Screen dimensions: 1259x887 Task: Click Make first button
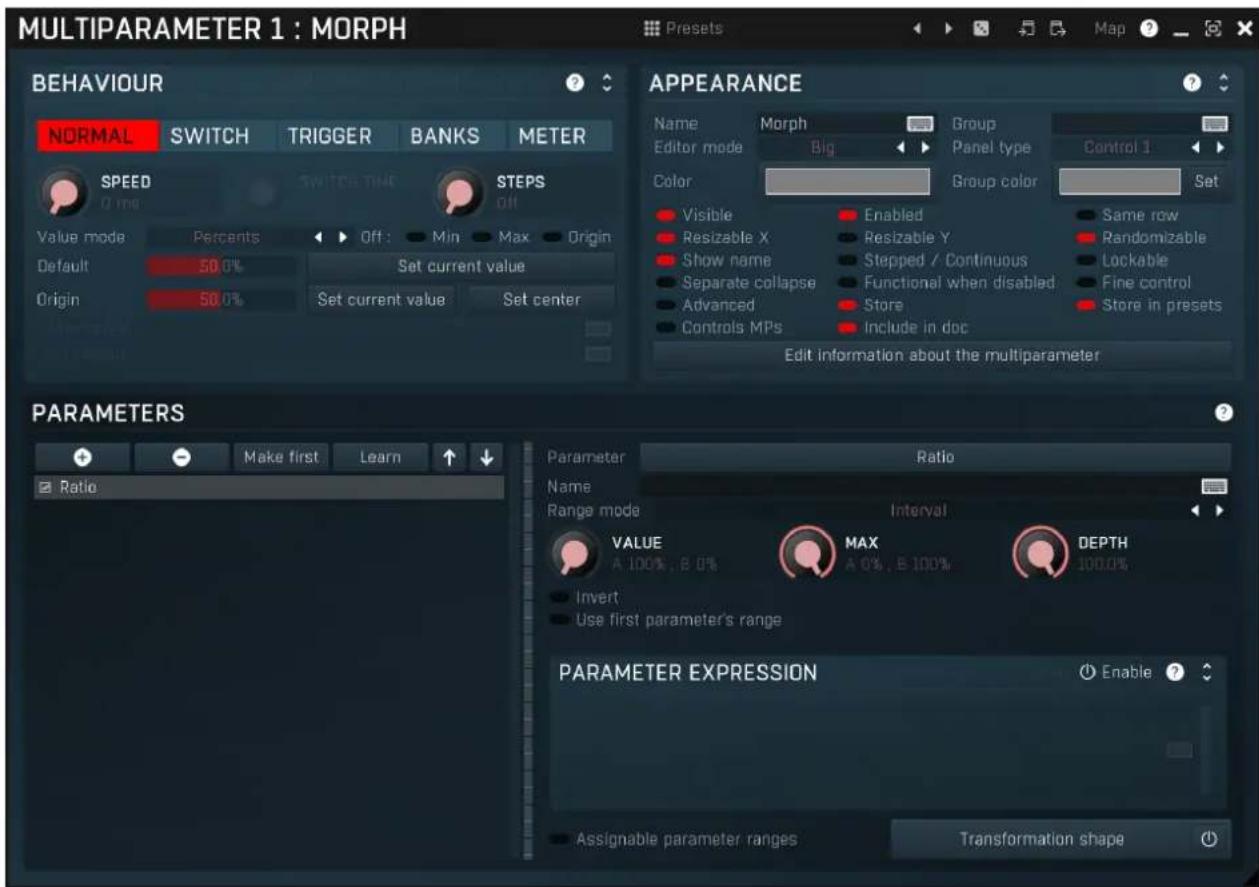[282, 457]
